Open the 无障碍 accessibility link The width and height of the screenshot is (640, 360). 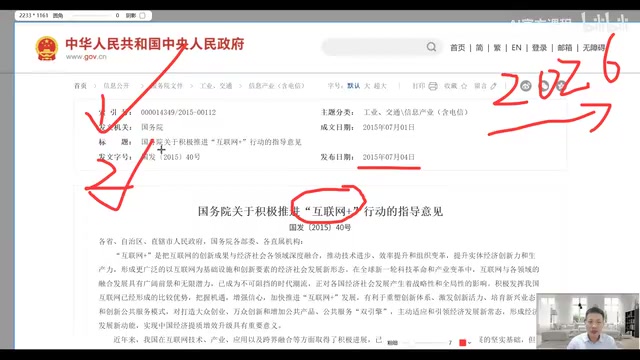pos(594,48)
